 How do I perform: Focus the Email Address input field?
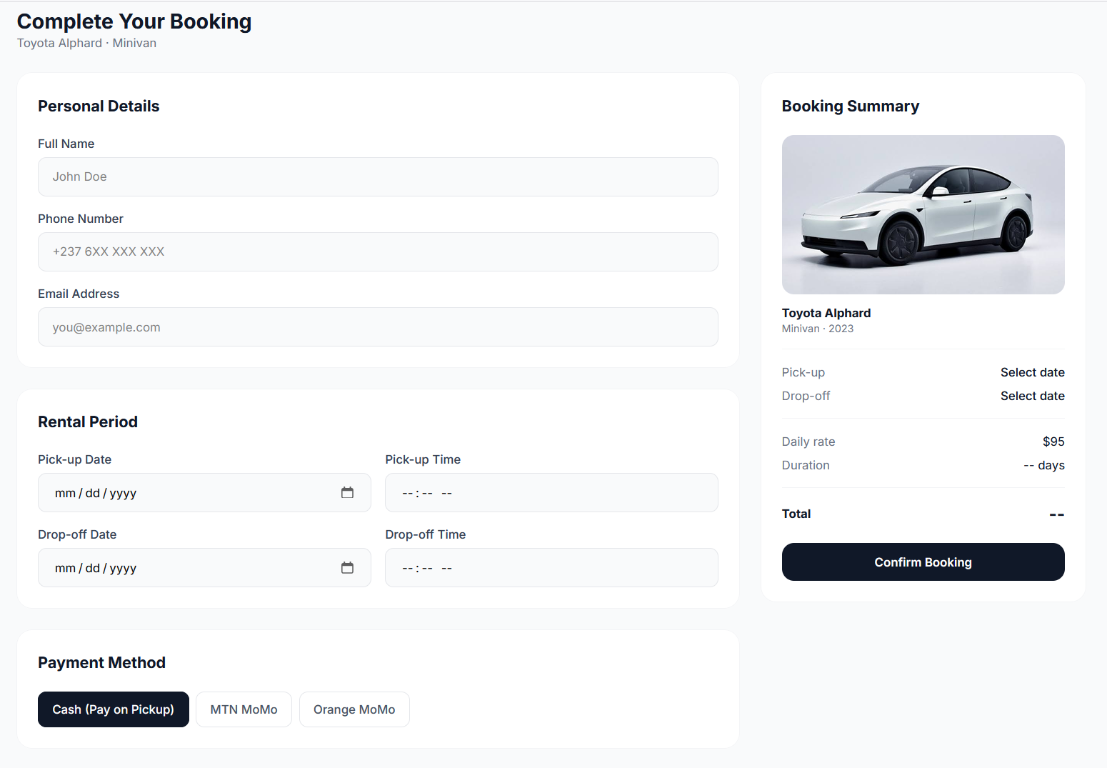378,327
